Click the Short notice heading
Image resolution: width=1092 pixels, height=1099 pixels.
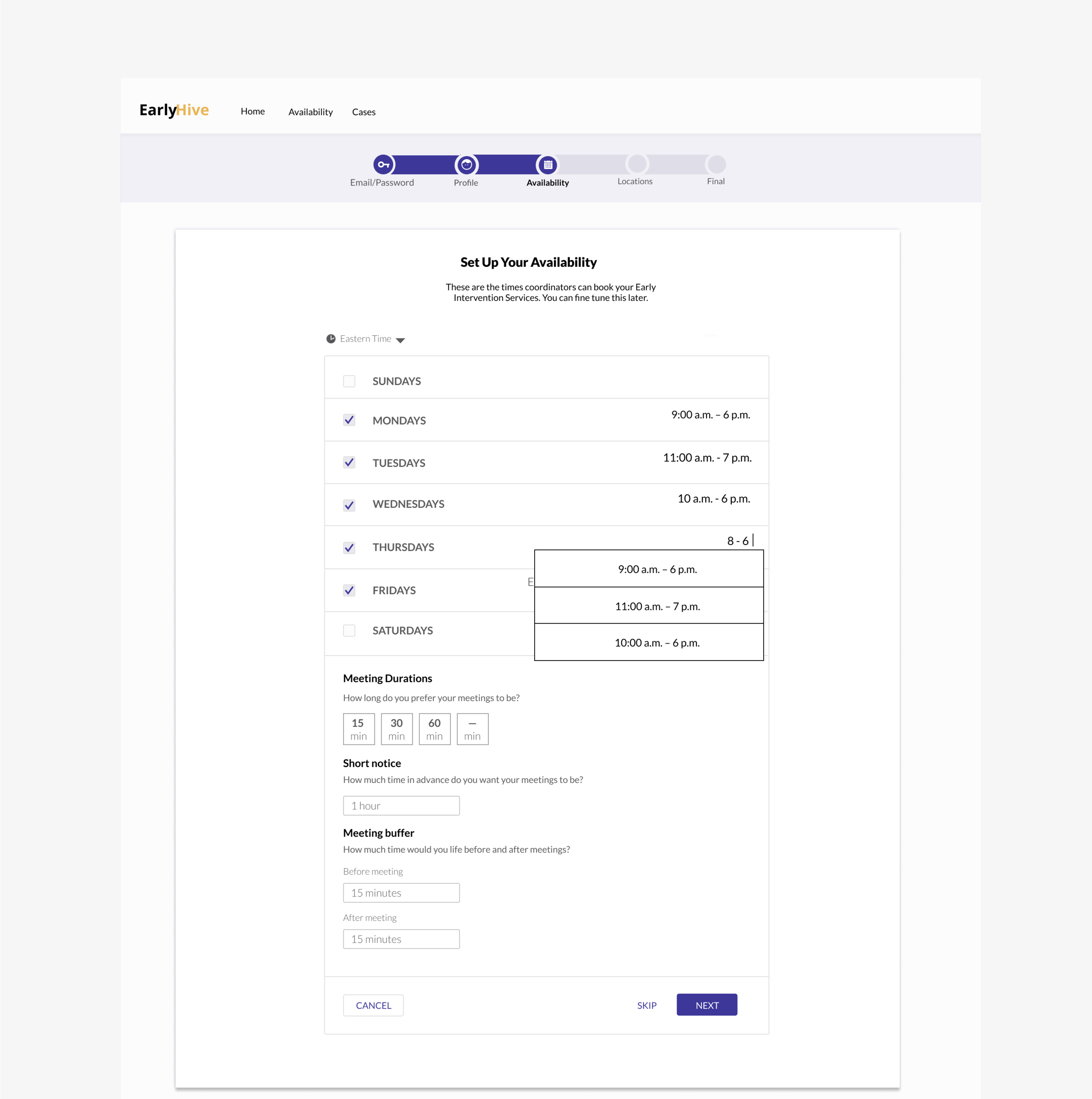tap(372, 763)
